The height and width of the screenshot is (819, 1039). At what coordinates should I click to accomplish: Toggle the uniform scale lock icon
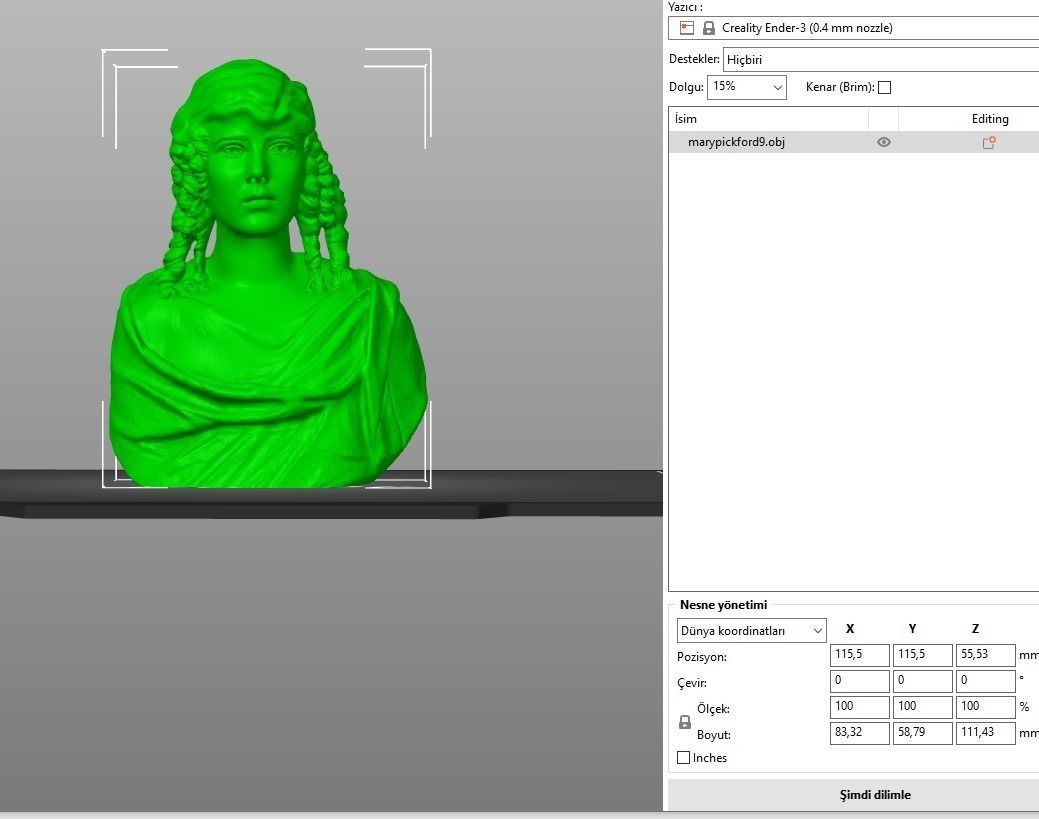[685, 722]
